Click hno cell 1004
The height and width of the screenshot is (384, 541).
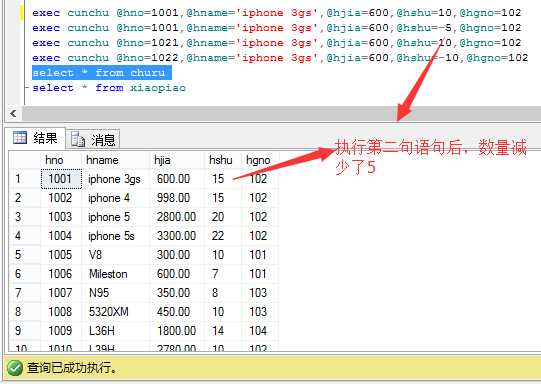click(x=60, y=236)
